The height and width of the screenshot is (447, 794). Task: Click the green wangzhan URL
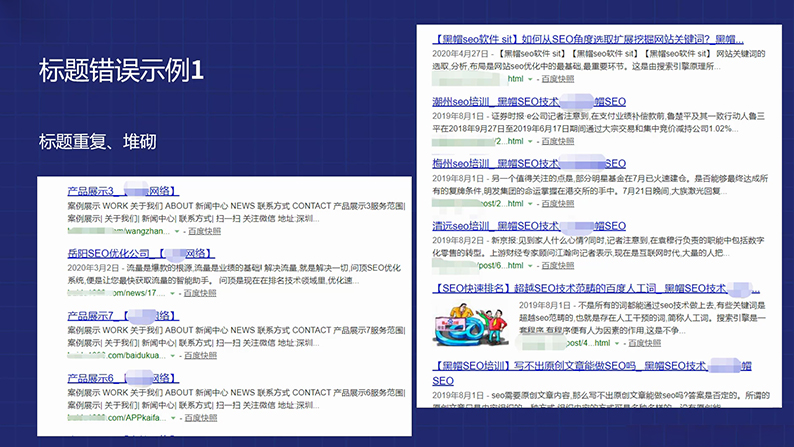tap(119, 231)
